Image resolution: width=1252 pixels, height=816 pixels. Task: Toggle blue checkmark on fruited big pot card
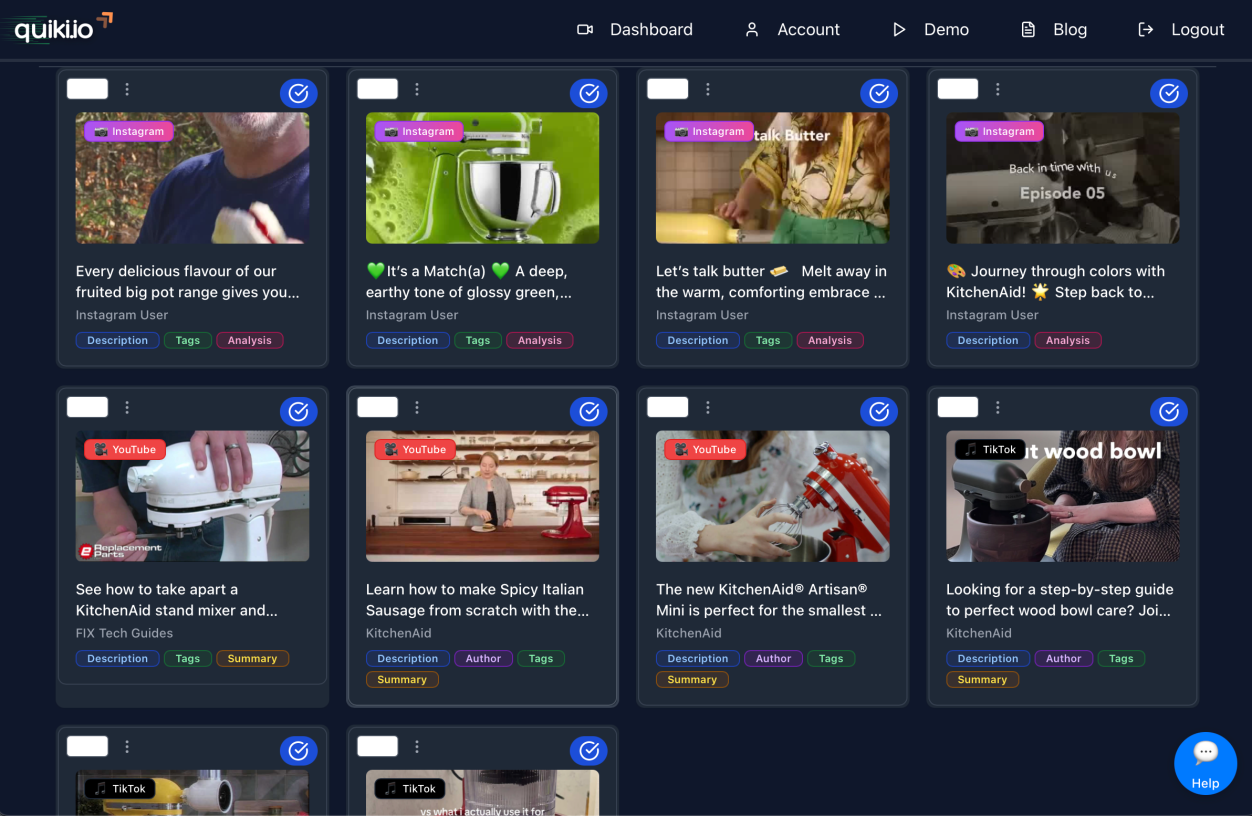point(299,93)
